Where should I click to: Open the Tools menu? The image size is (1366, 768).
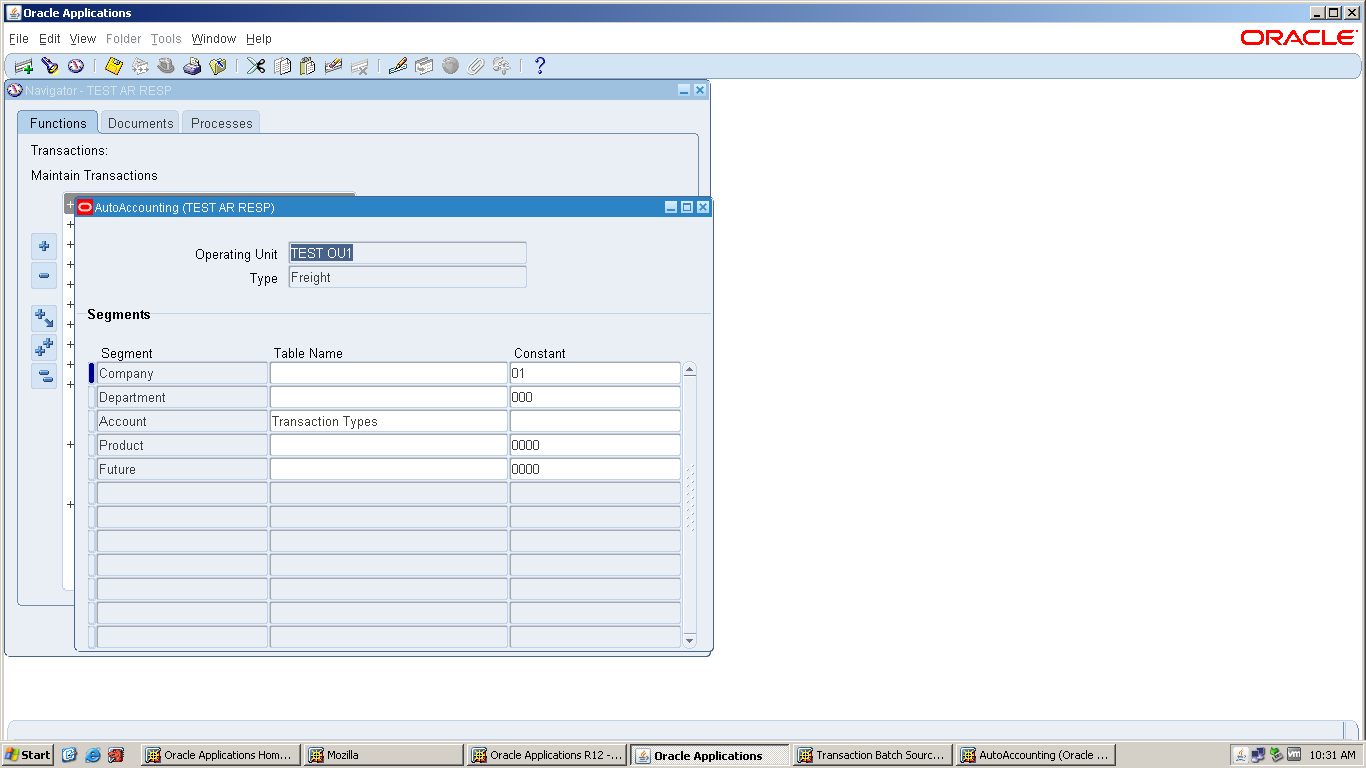[166, 39]
